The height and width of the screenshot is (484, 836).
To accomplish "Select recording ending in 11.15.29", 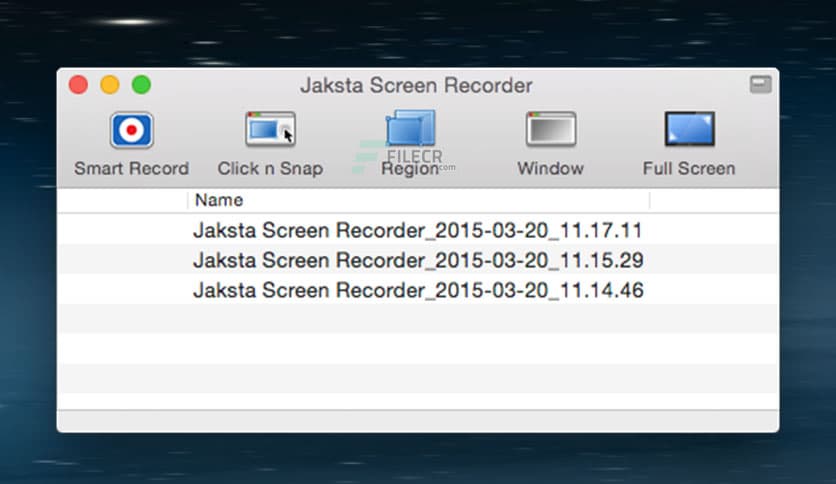I will (418, 260).
